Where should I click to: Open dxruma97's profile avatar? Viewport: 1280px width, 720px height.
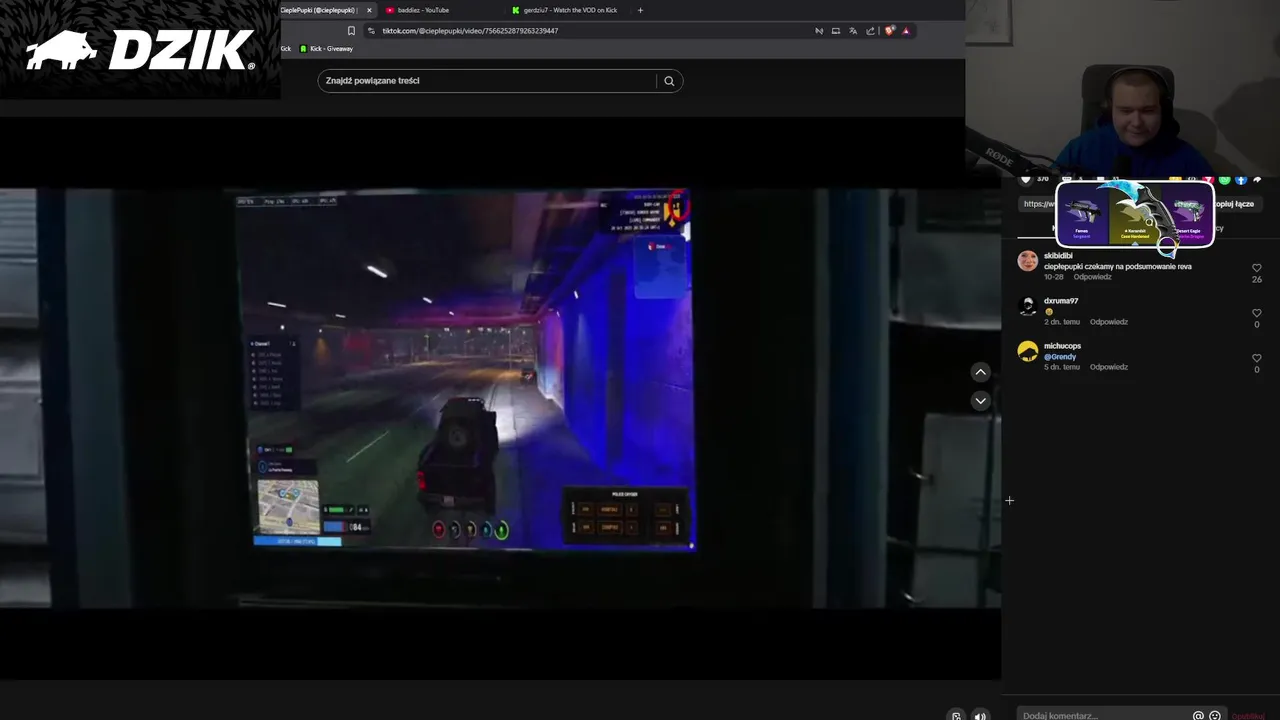tap(1028, 306)
